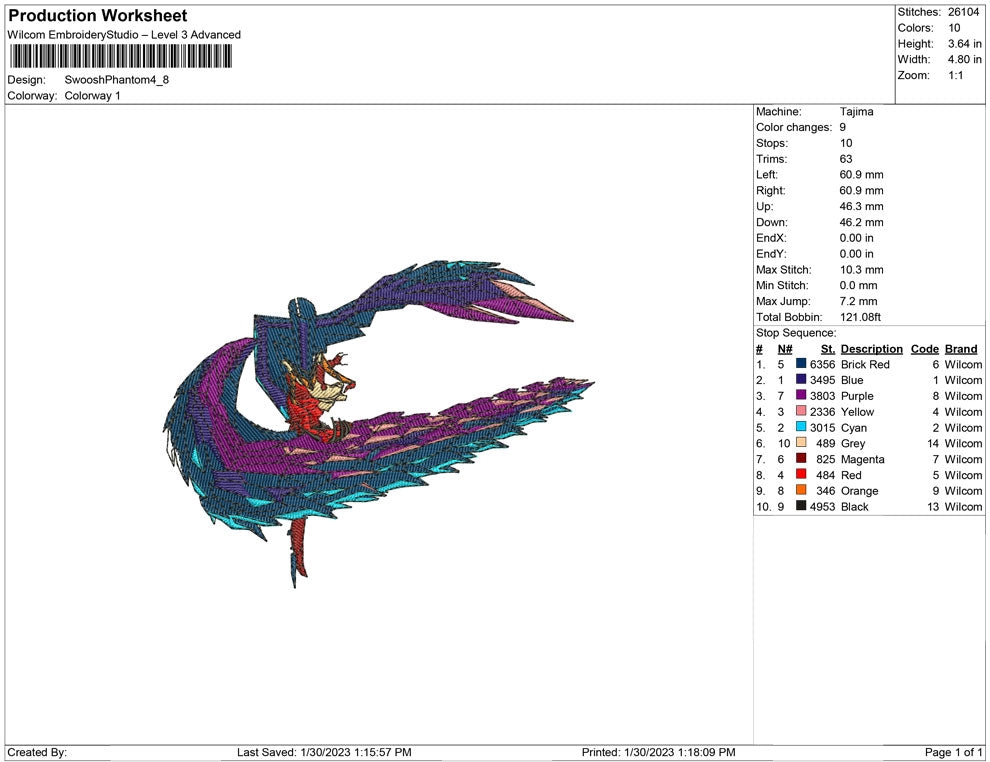Click the Production Worksheet title
Screen dimensions: 990x762
coord(98,16)
